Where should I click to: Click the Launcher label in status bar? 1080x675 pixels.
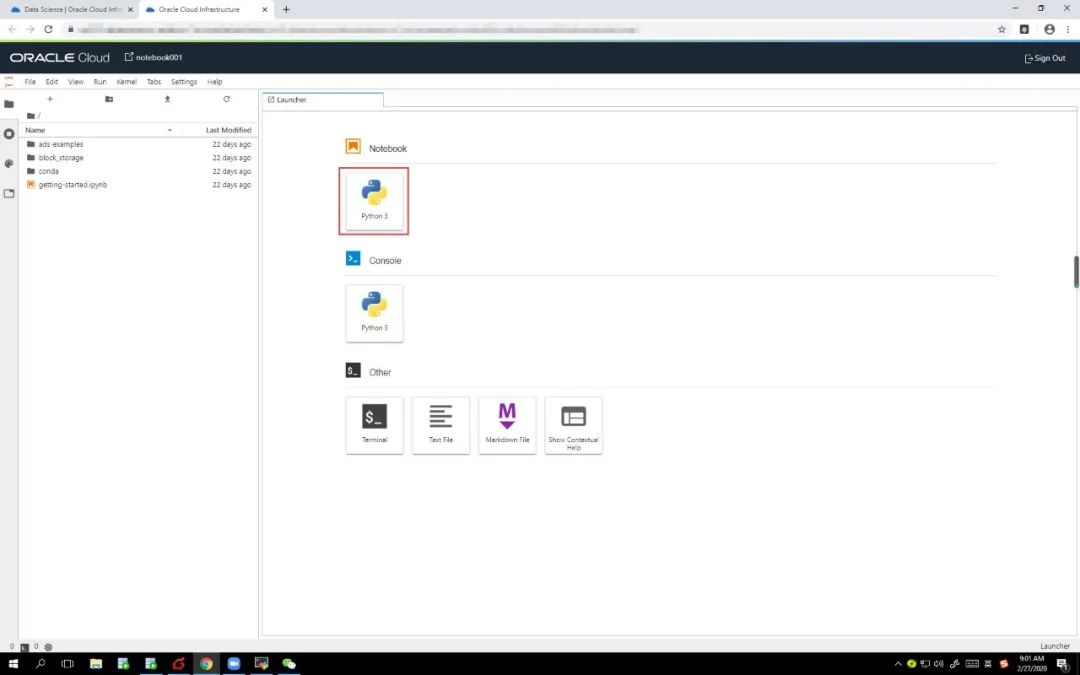click(1055, 646)
